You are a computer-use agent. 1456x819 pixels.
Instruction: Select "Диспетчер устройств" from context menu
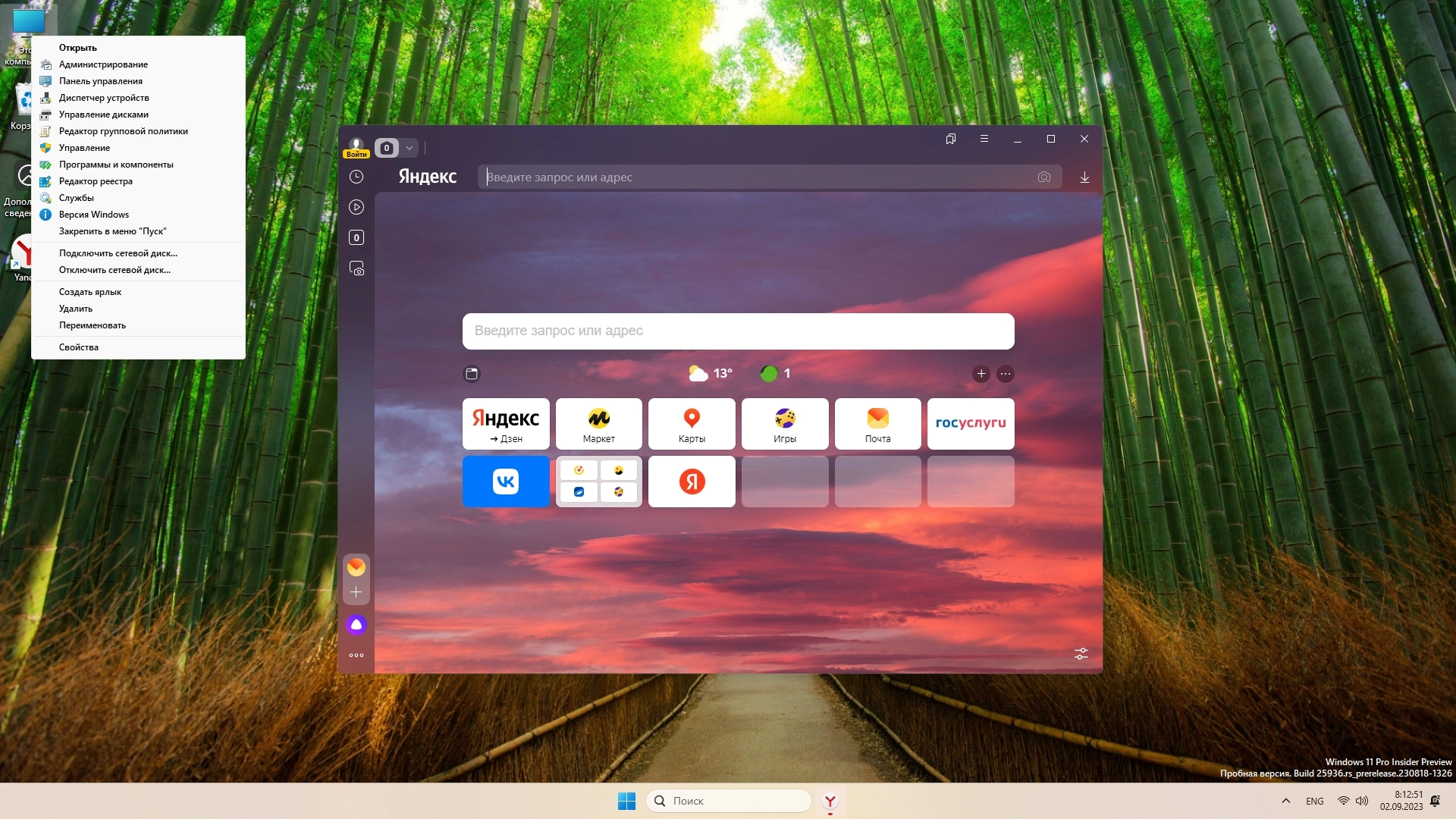click(x=104, y=98)
